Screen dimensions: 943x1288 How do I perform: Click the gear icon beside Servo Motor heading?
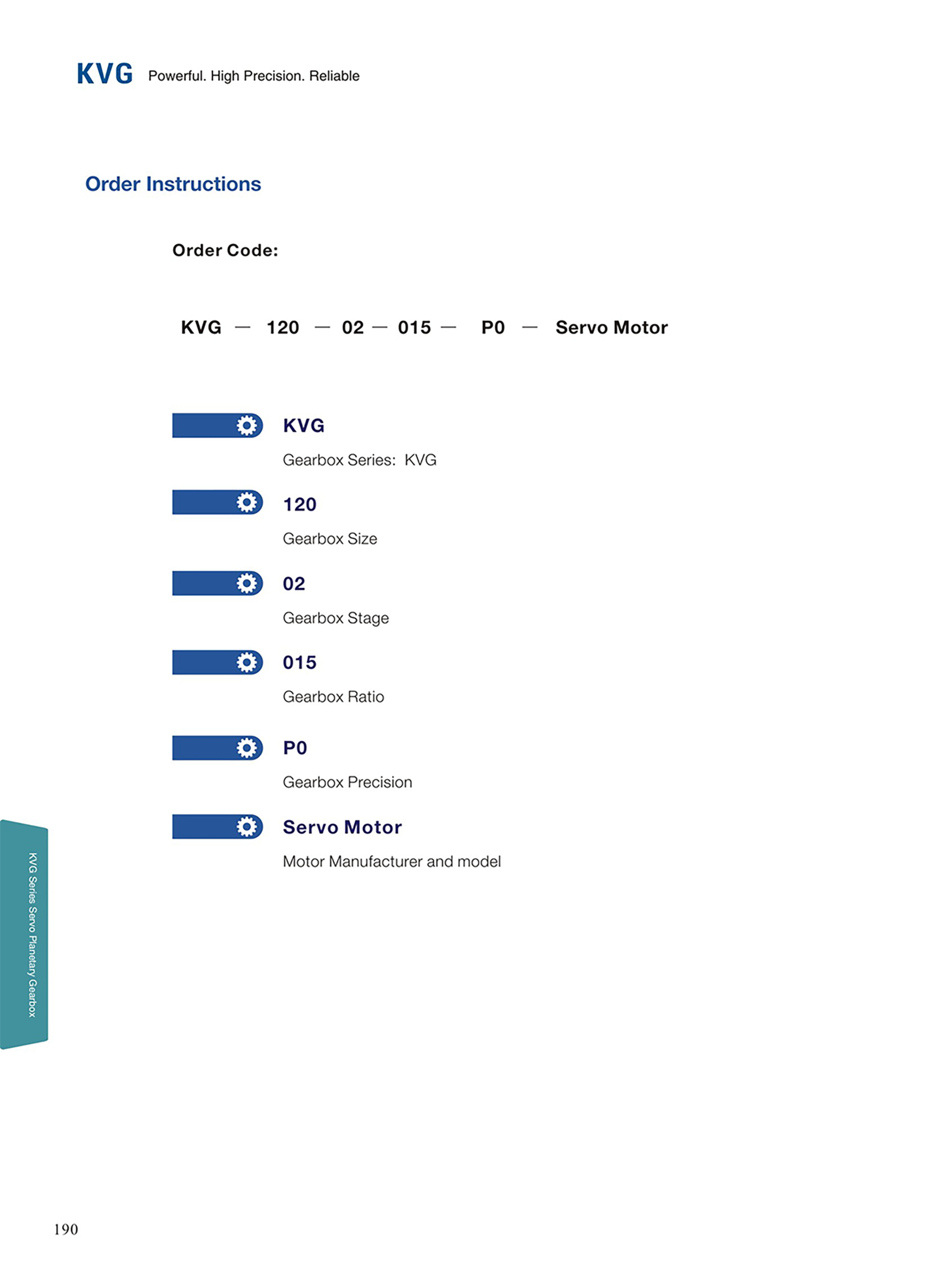click(247, 827)
